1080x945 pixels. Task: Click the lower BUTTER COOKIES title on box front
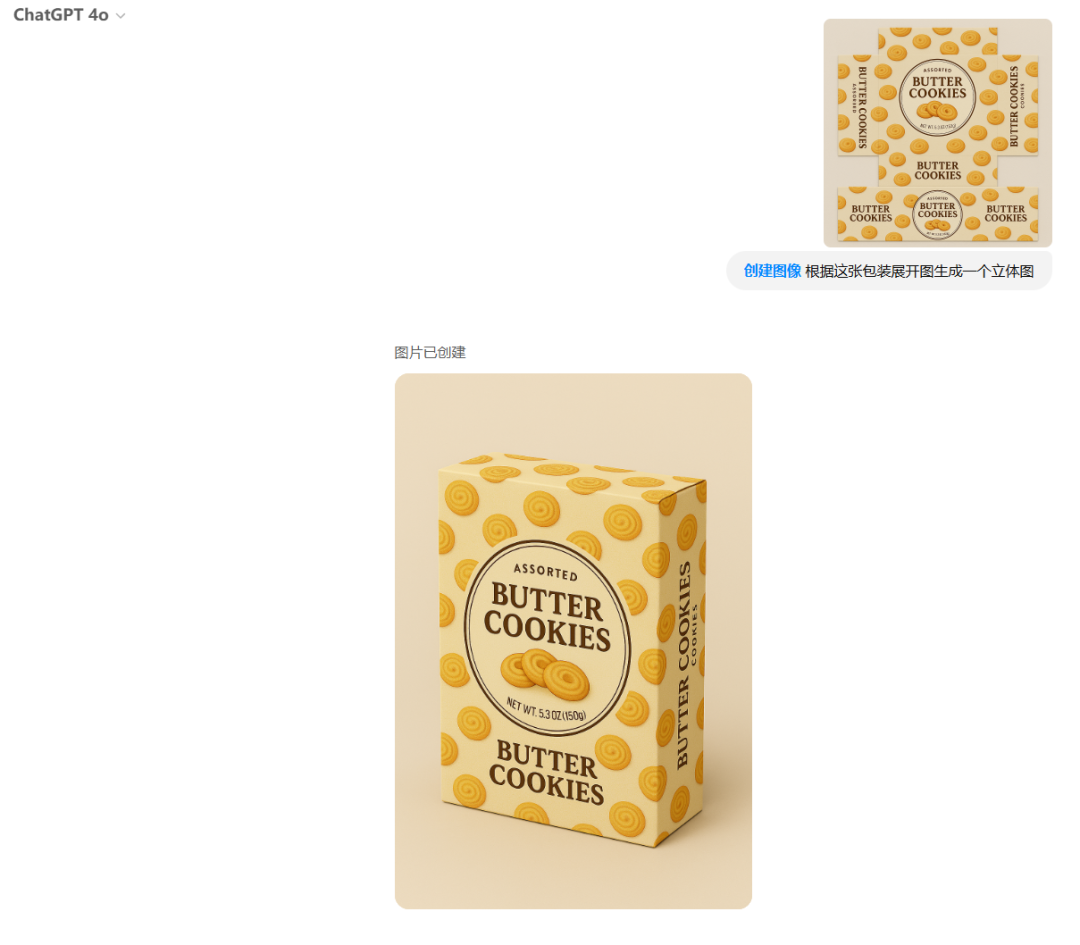pos(547,773)
